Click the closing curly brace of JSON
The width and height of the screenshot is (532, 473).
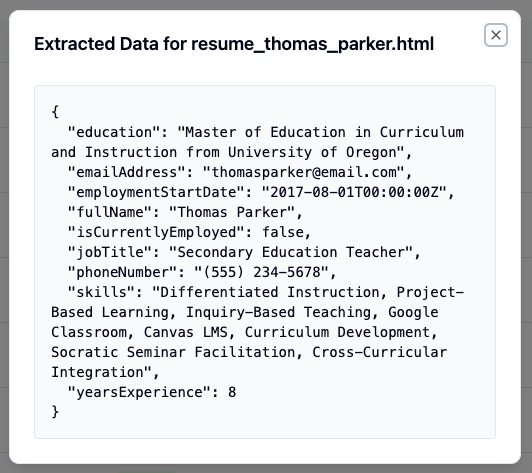point(55,412)
